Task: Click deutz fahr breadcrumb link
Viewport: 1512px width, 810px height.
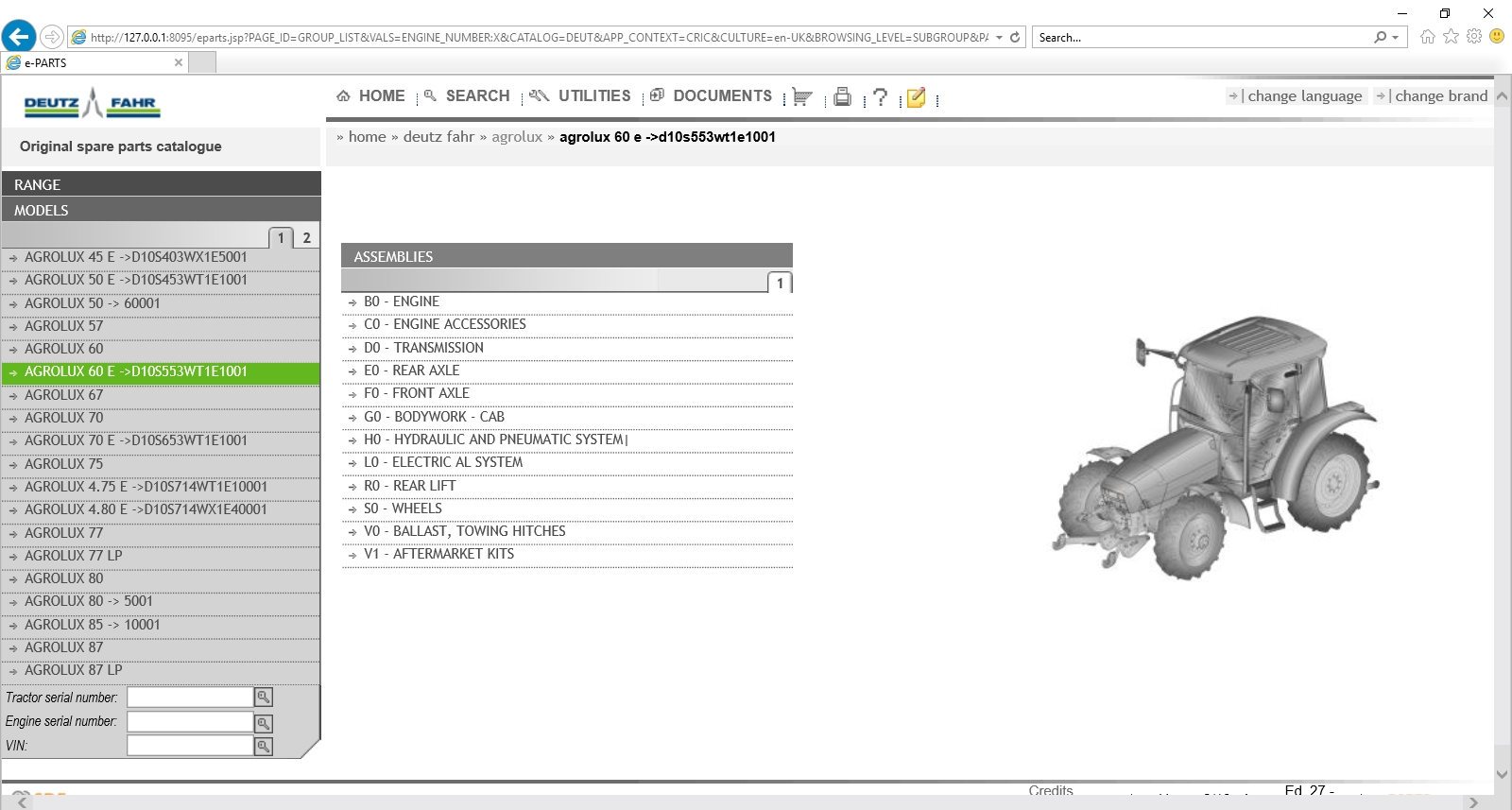Action: (438, 137)
